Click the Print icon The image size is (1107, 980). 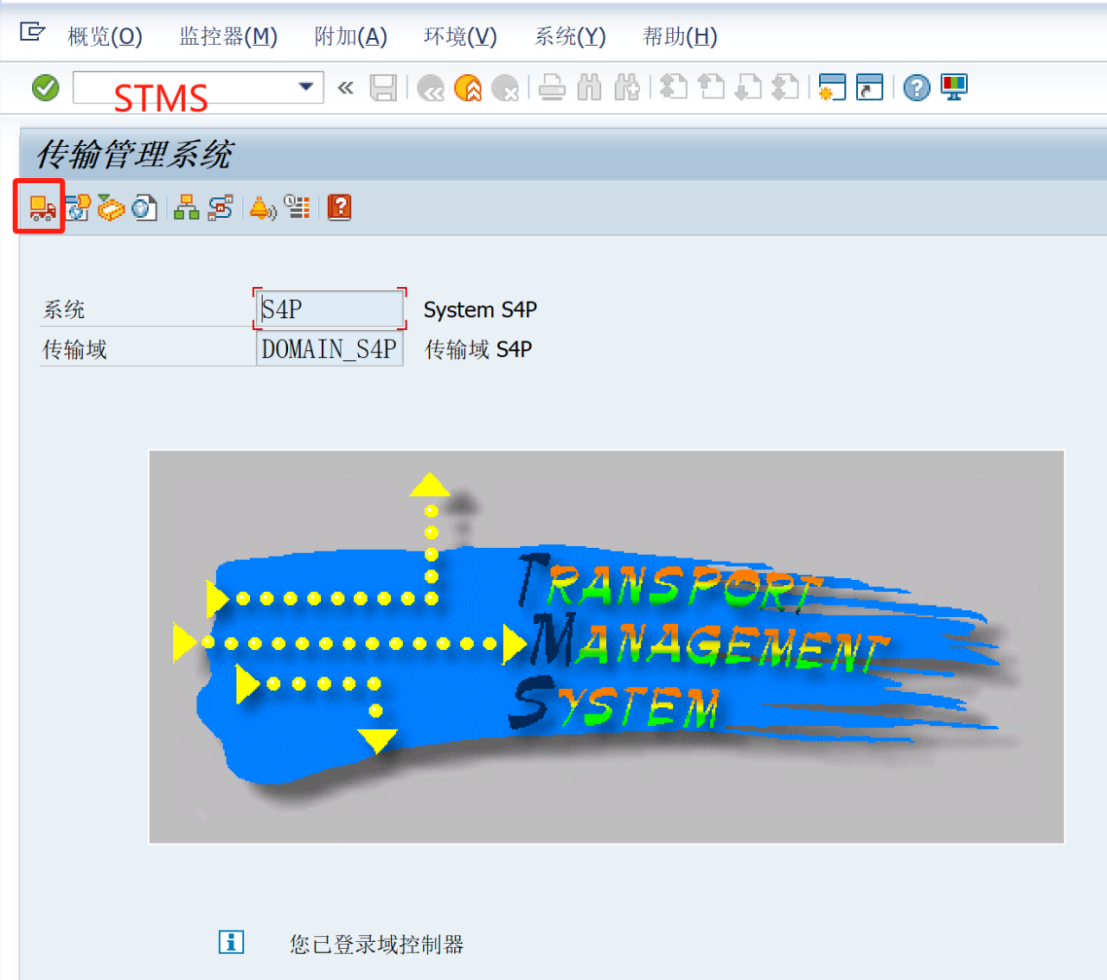(x=552, y=88)
